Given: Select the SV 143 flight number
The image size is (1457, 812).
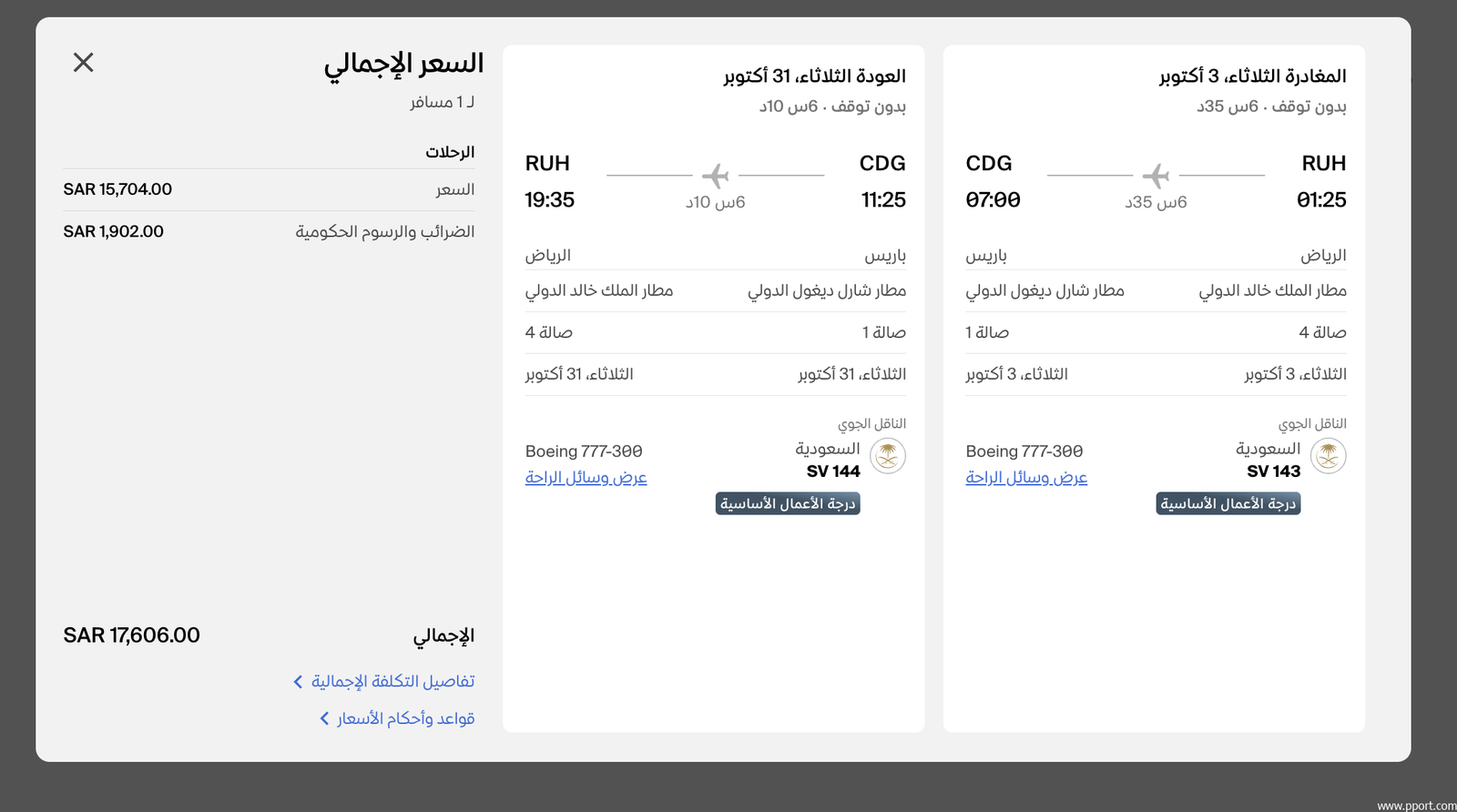Looking at the screenshot, I should click(x=1273, y=472).
